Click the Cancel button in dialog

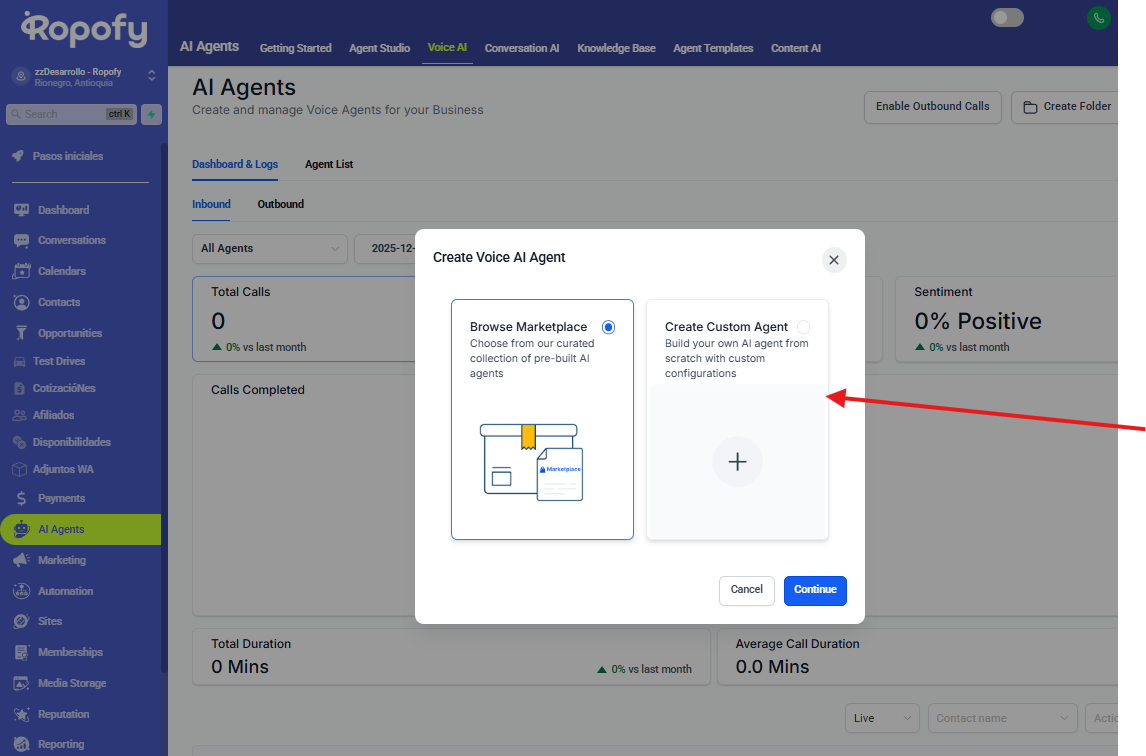[x=746, y=590]
